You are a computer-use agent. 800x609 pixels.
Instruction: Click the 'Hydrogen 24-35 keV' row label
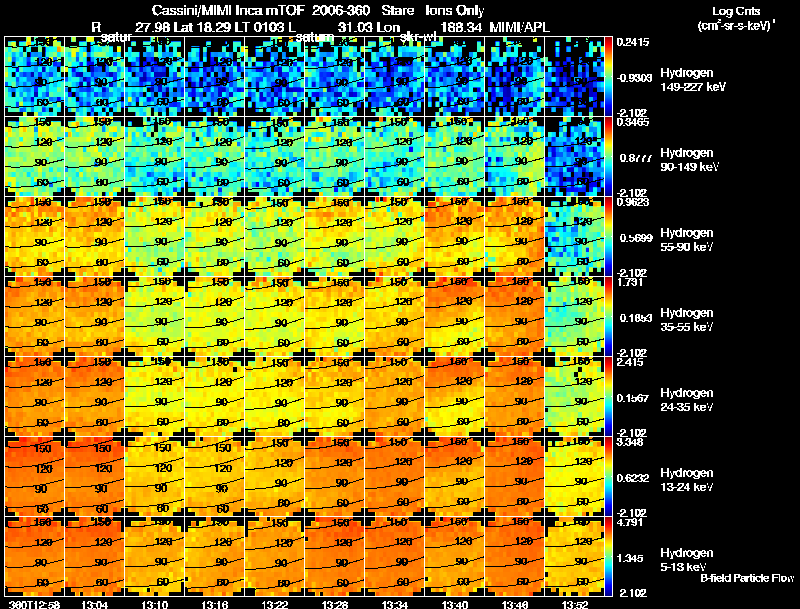tap(687, 400)
